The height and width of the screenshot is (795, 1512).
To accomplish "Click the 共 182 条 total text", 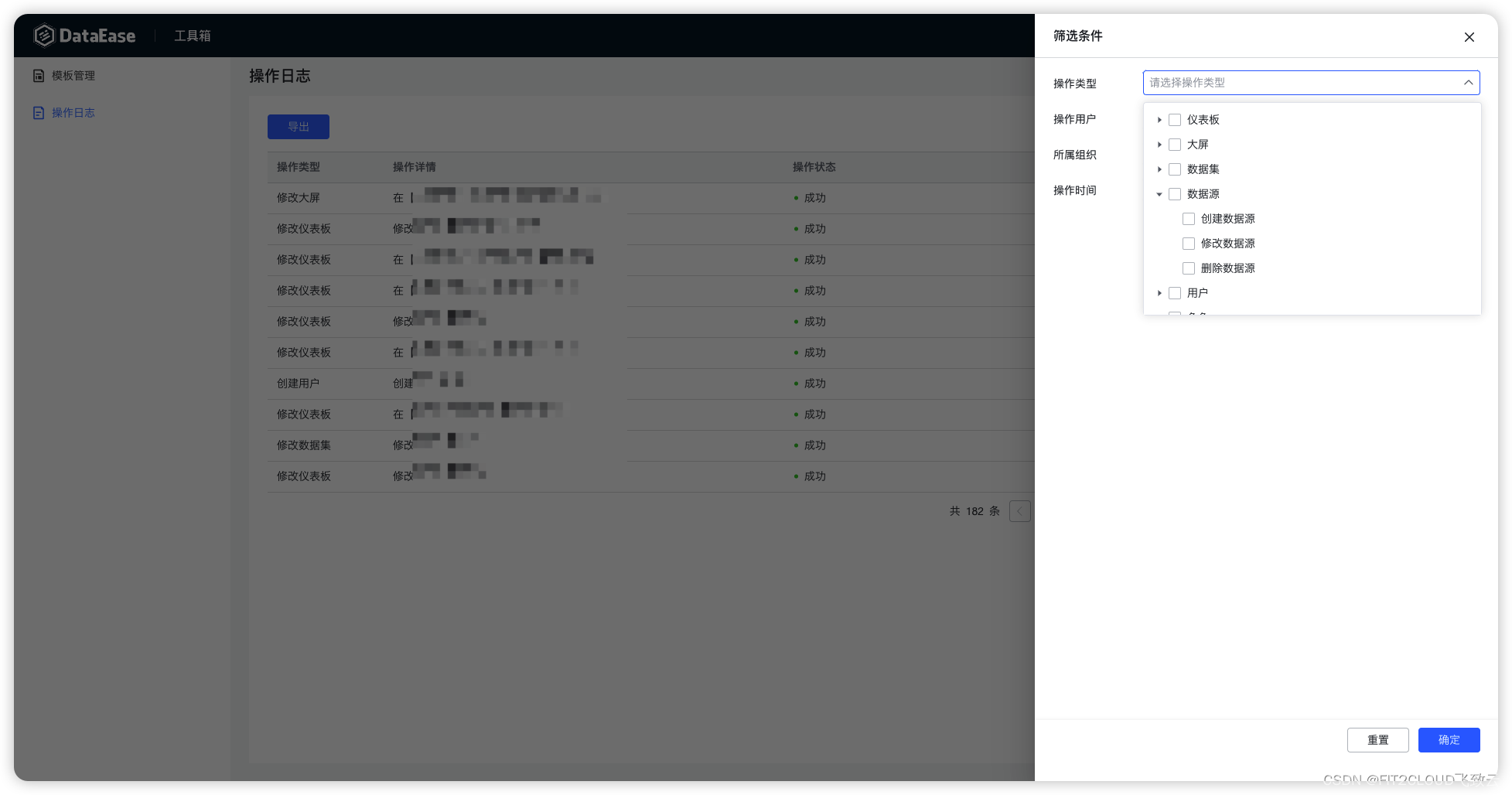I will coord(974,511).
